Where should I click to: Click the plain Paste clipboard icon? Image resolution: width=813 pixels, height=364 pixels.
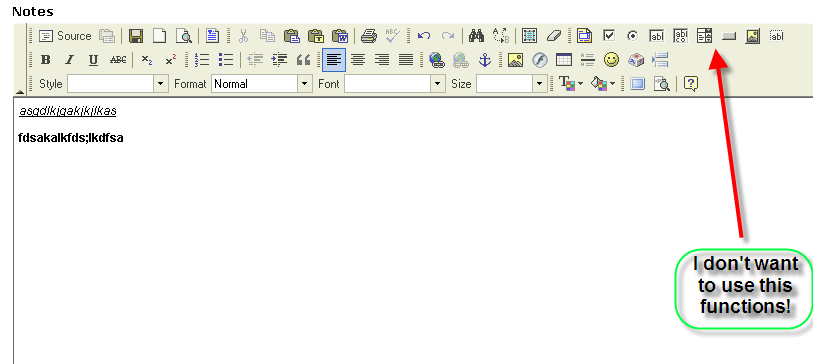(x=291, y=36)
